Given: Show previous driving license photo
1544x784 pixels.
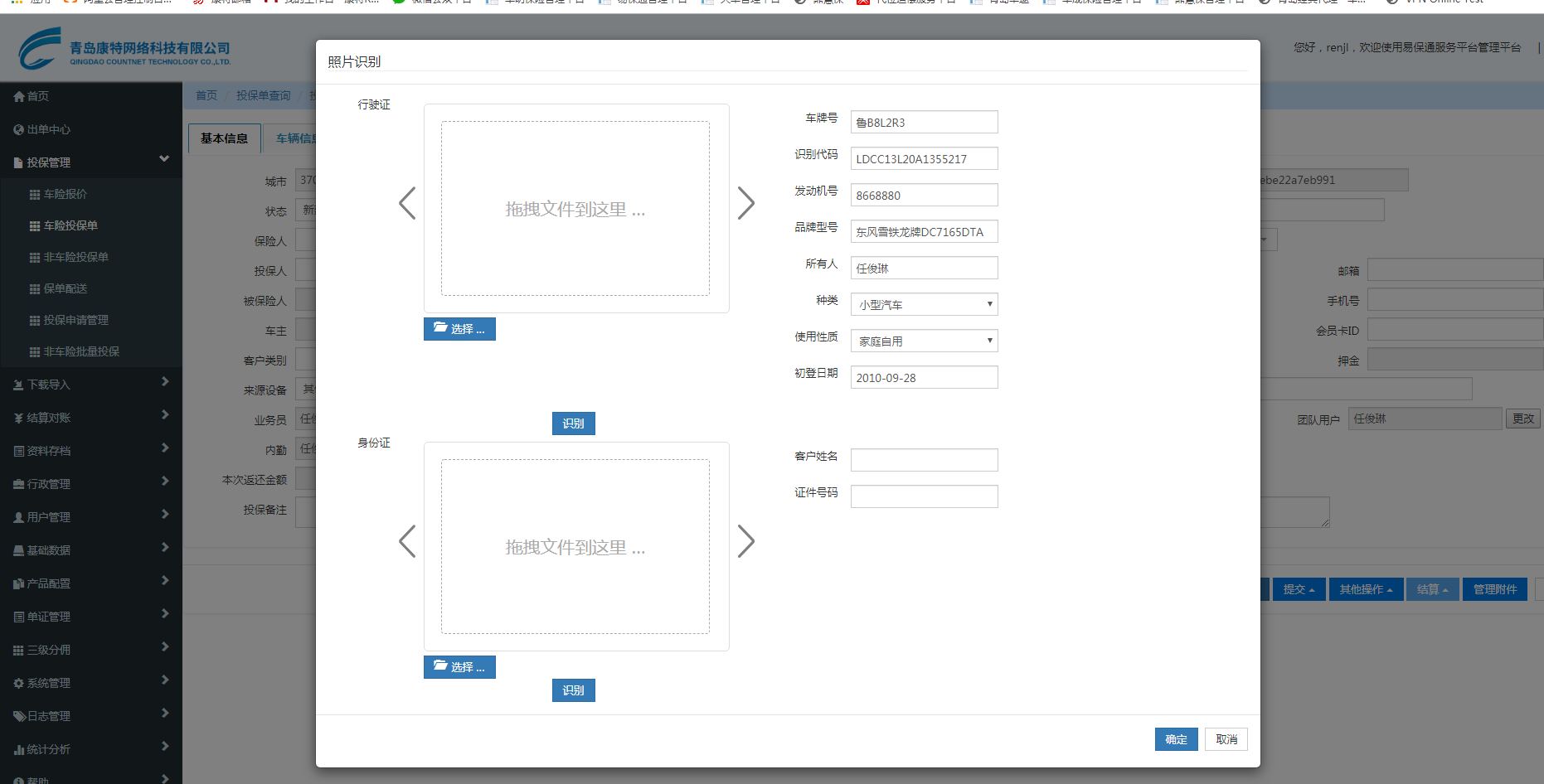Looking at the screenshot, I should click(407, 203).
